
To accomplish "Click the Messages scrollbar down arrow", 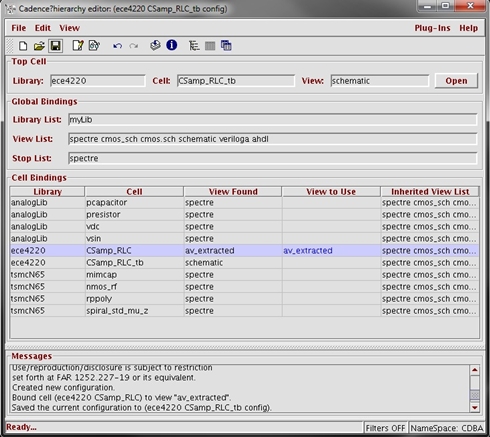I will [x=474, y=407].
